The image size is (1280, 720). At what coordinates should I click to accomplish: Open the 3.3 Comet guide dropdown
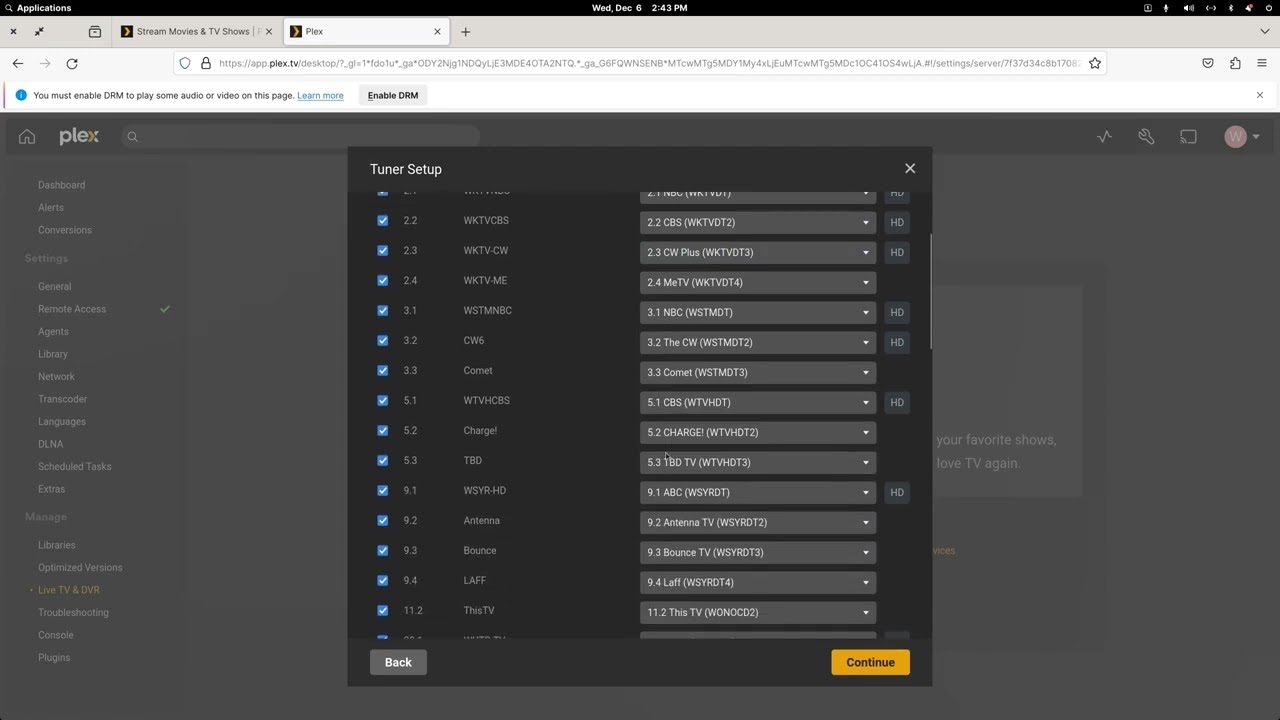click(758, 372)
